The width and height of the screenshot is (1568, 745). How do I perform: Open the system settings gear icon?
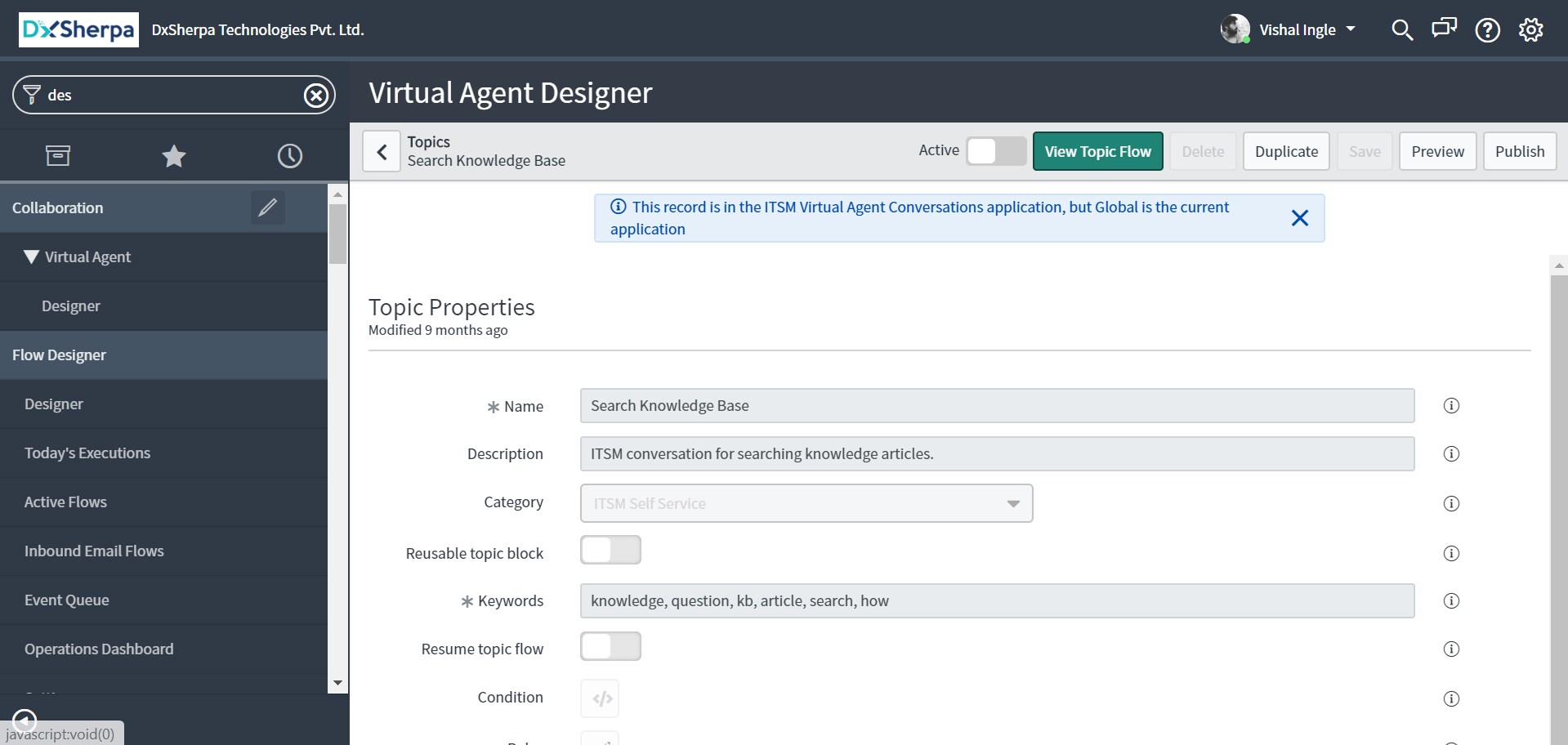pyautogui.click(x=1530, y=30)
